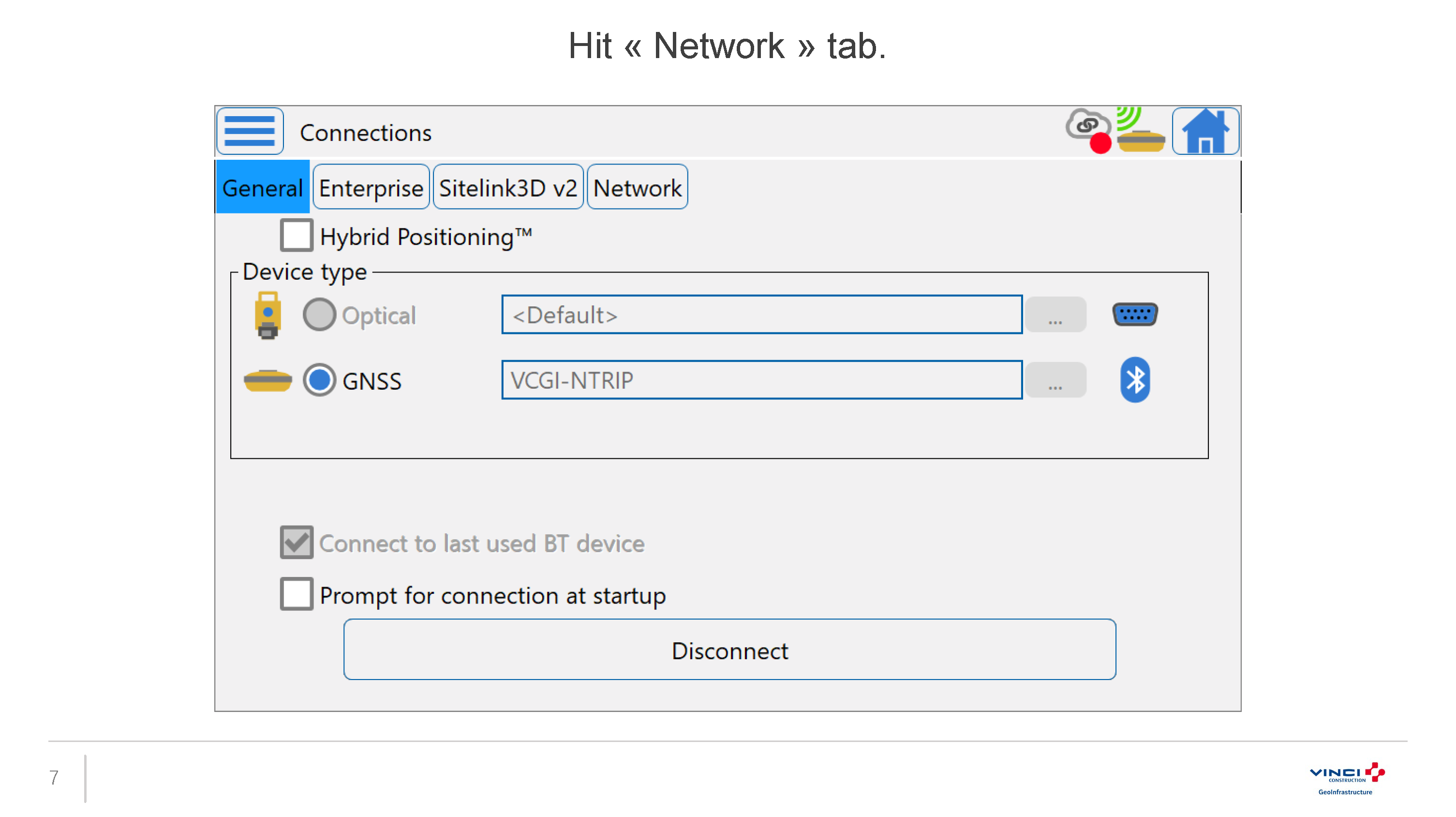Open the optical profile browse (...) button
1456x817 pixels.
click(1055, 315)
